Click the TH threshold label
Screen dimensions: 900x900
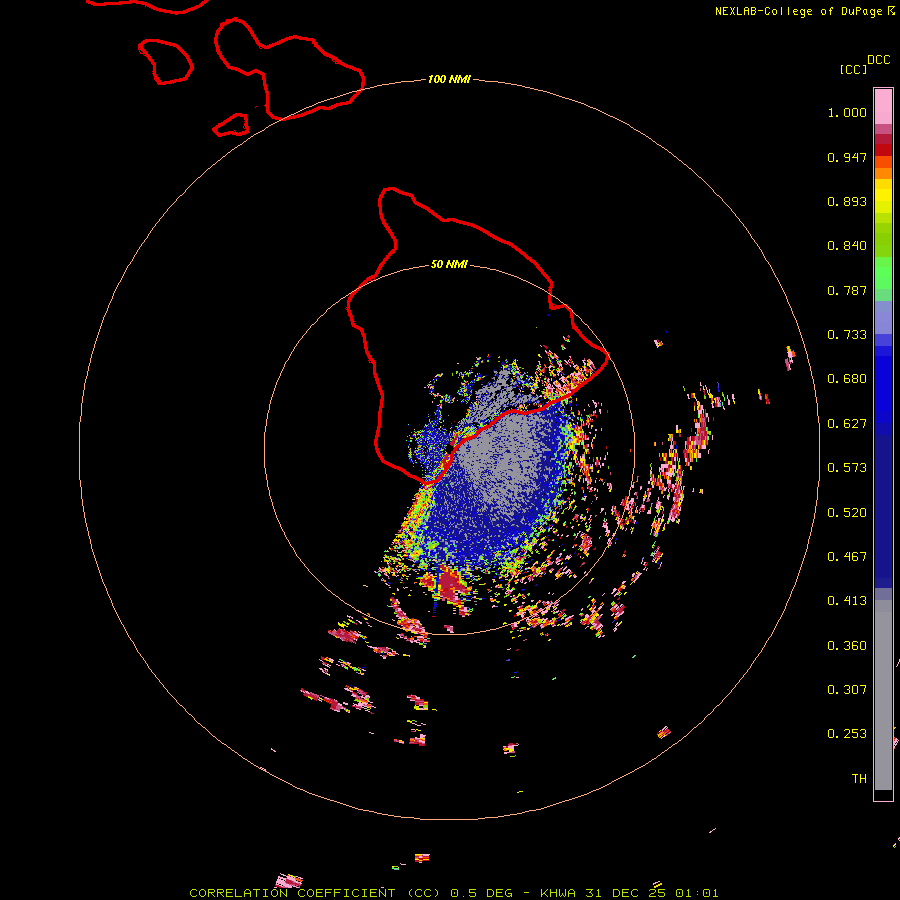859,779
